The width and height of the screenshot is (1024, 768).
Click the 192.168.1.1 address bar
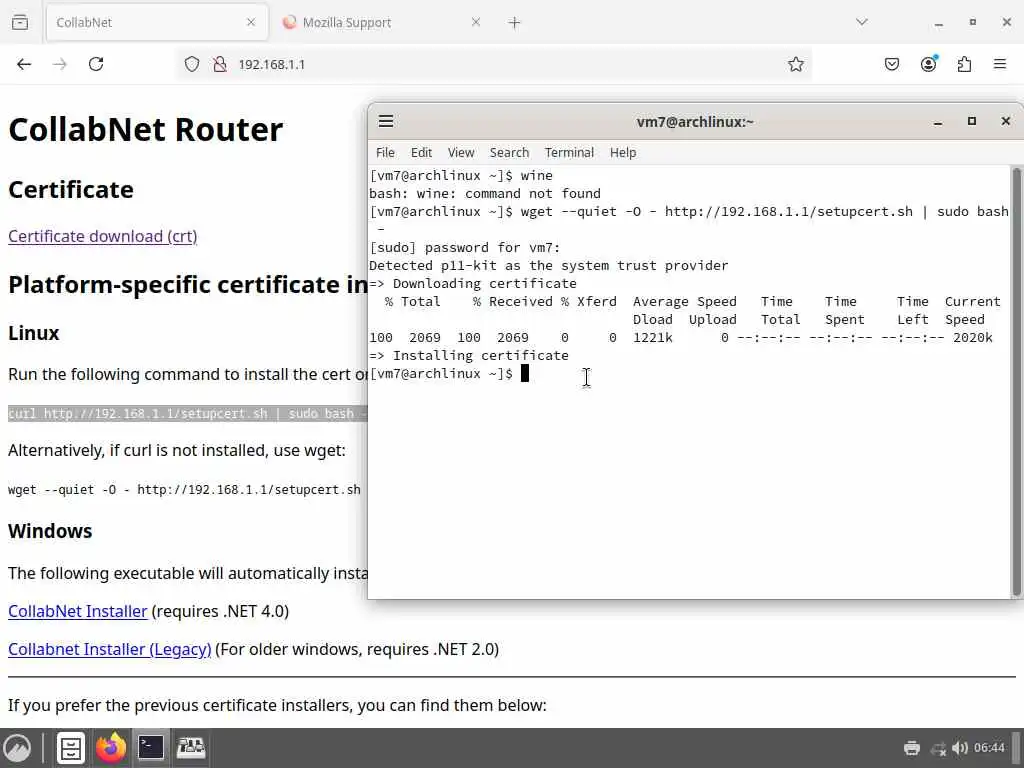[x=493, y=64]
